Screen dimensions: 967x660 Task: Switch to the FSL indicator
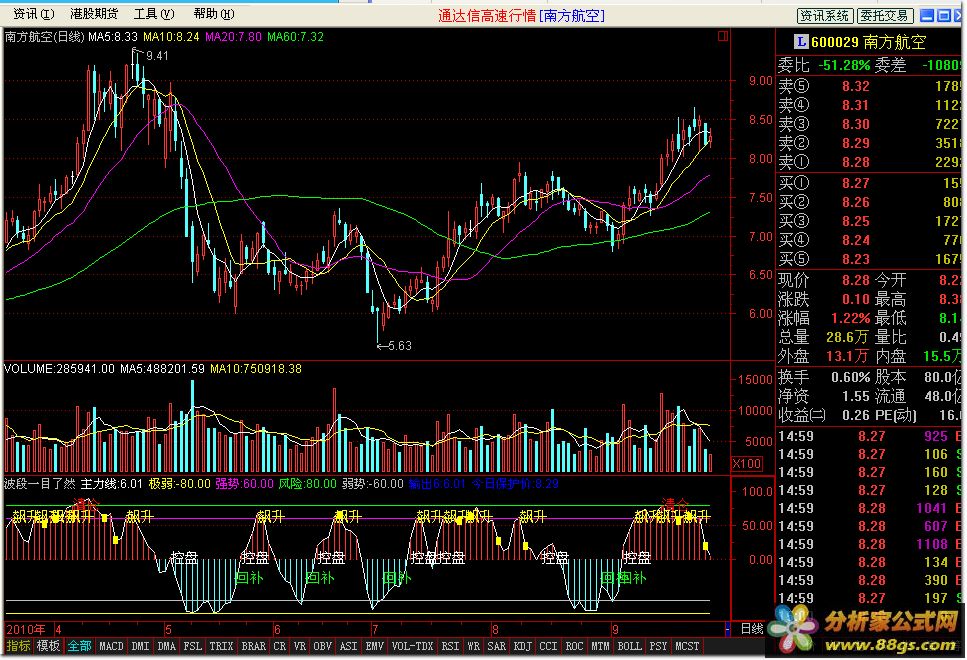(192, 646)
